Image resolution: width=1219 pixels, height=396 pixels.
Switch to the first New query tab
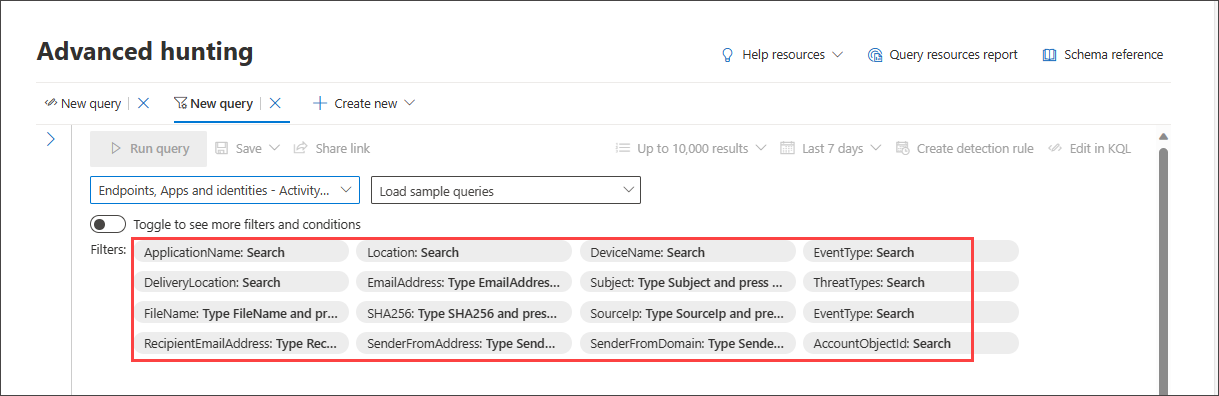(x=83, y=103)
